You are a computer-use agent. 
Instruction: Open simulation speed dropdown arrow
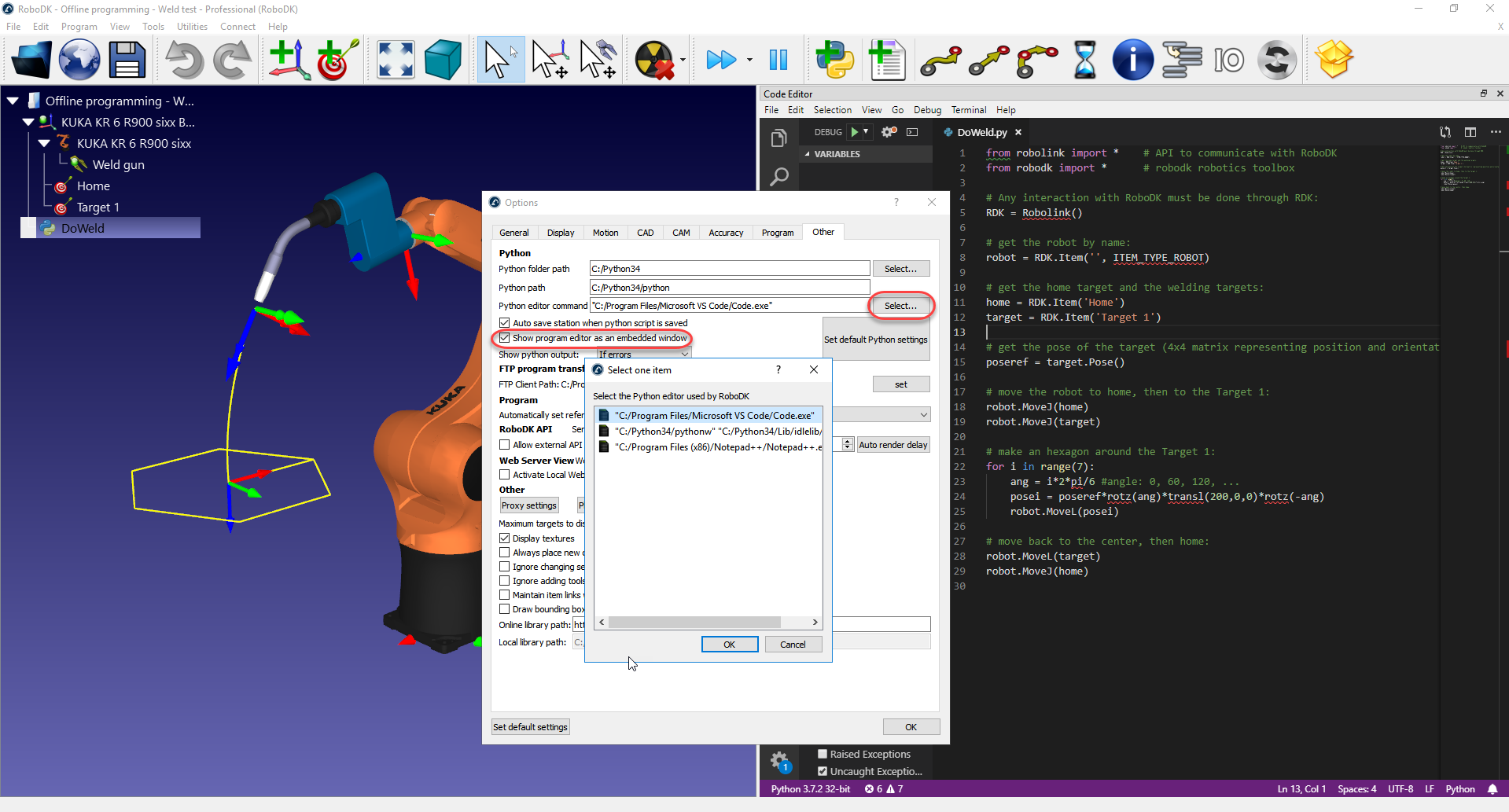749,60
